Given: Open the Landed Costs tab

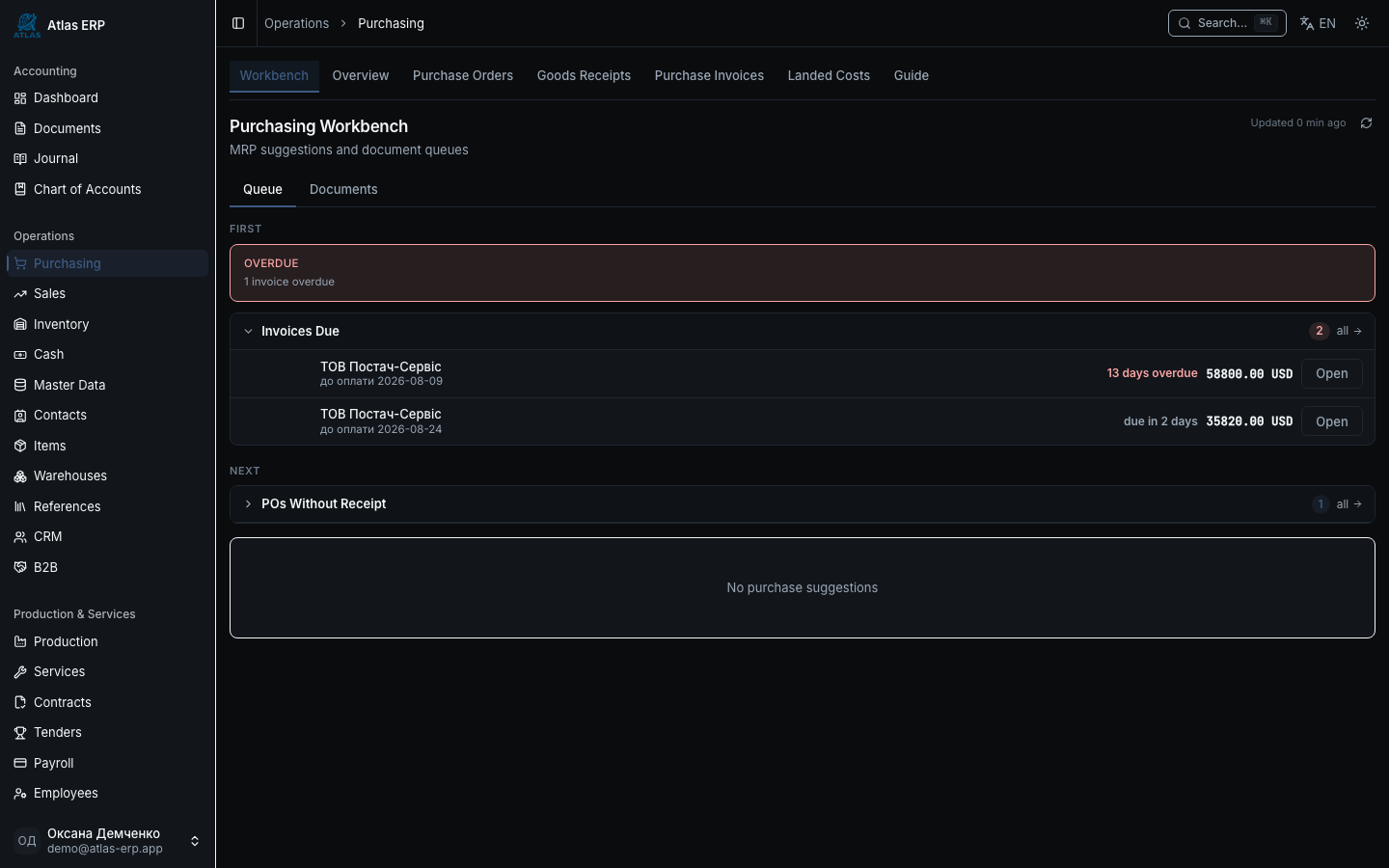Looking at the screenshot, I should pyautogui.click(x=829, y=75).
